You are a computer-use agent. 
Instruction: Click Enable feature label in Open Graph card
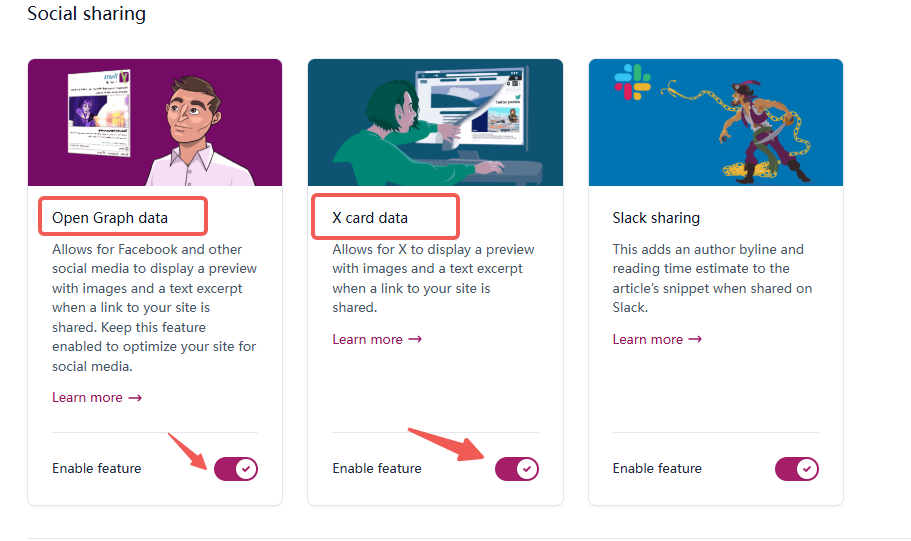pyautogui.click(x=97, y=468)
